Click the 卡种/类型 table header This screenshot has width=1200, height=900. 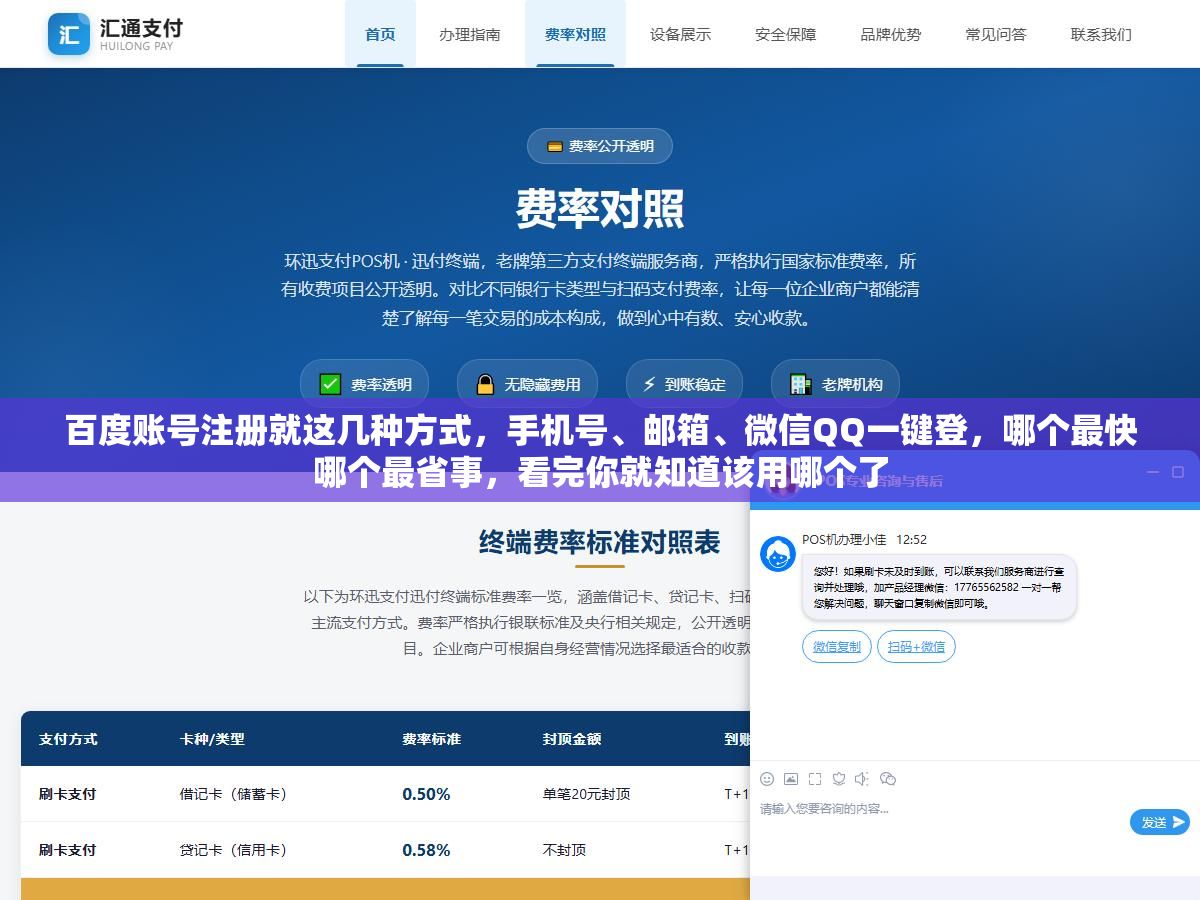[212, 739]
